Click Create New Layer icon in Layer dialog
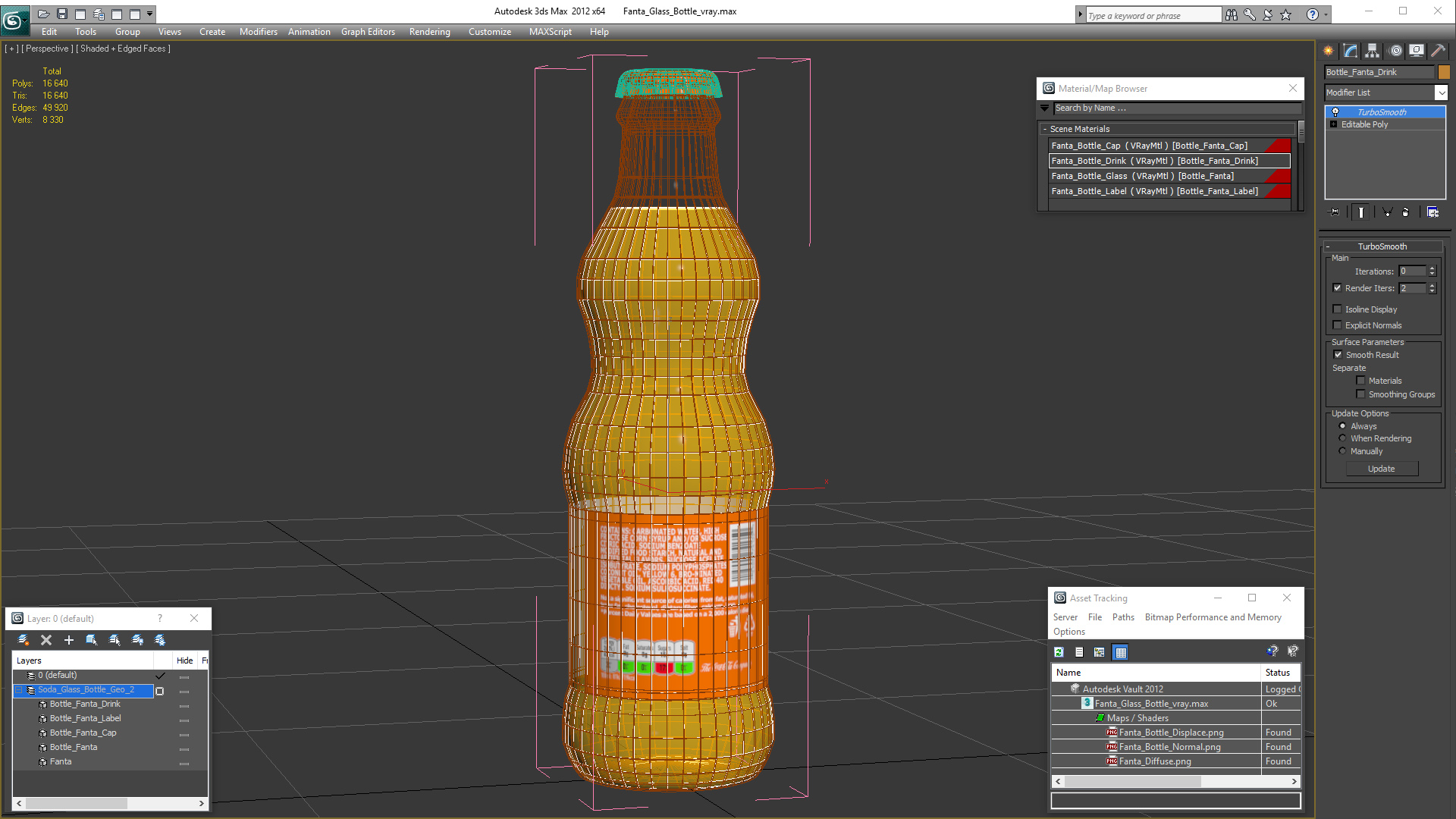Screen dimensions: 1456x819 [x=24, y=640]
